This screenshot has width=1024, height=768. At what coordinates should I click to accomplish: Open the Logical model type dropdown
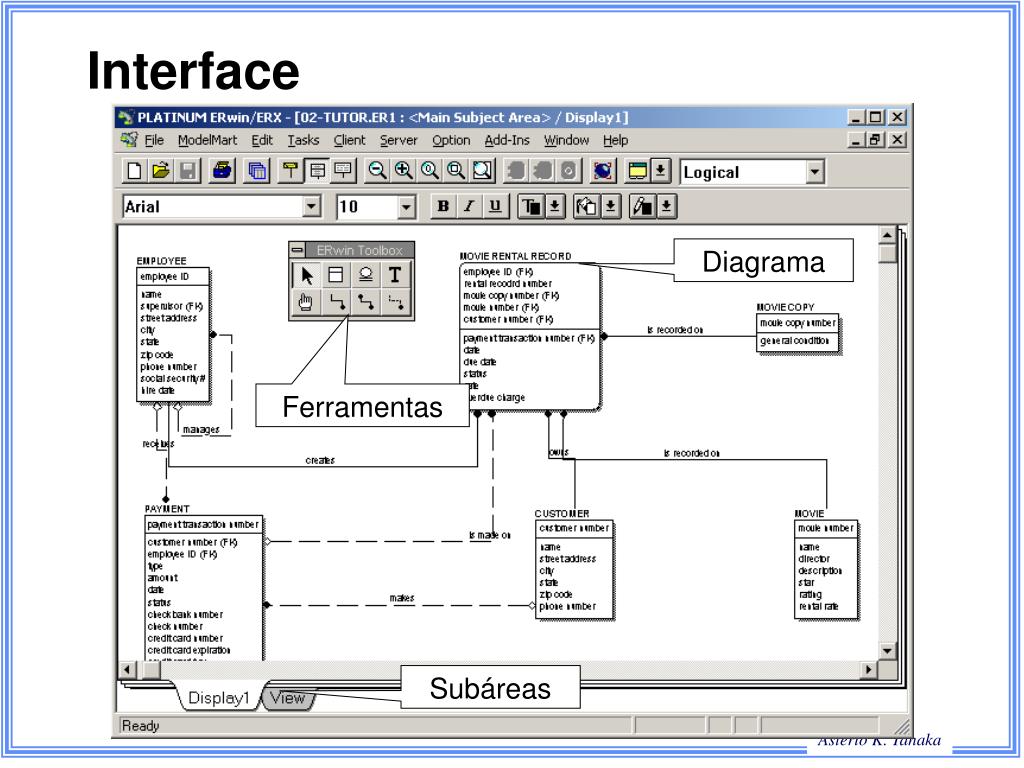coord(814,172)
